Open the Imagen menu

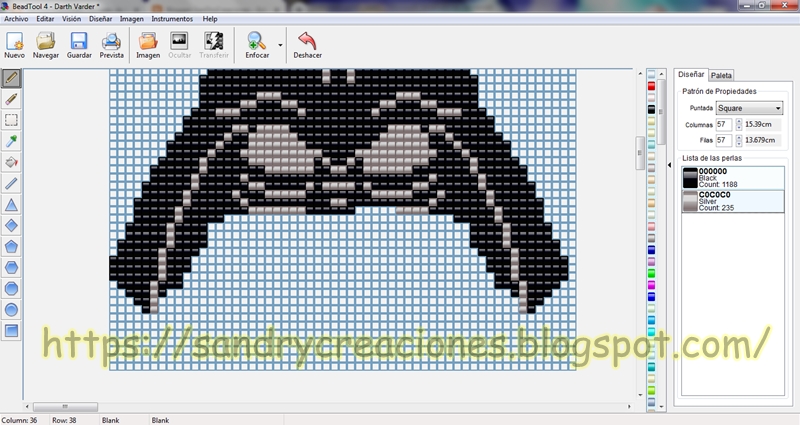[132, 19]
